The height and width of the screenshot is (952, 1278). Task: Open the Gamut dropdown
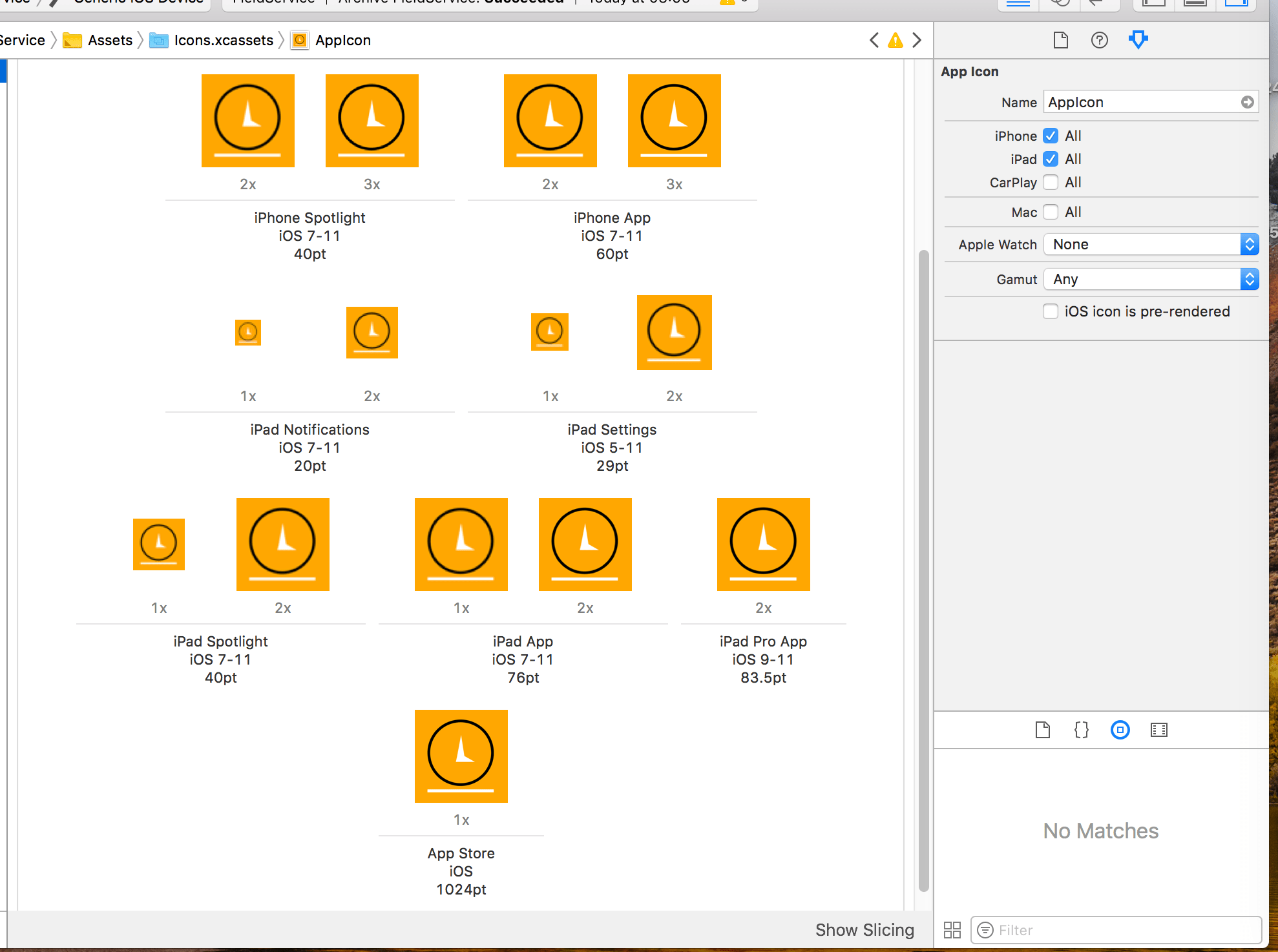pos(1151,279)
